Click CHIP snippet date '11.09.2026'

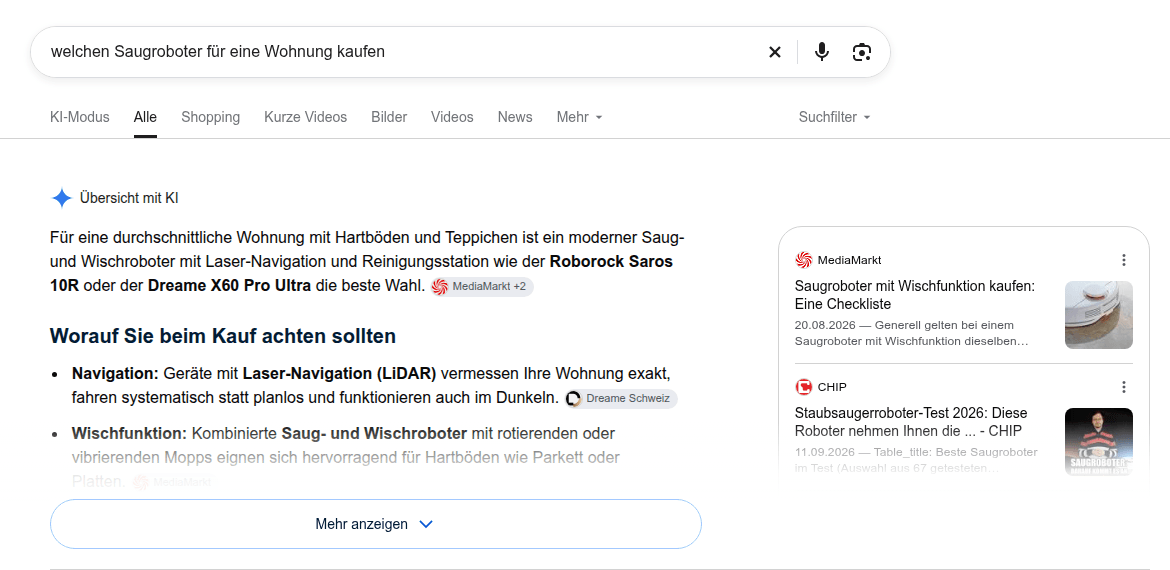click(823, 452)
